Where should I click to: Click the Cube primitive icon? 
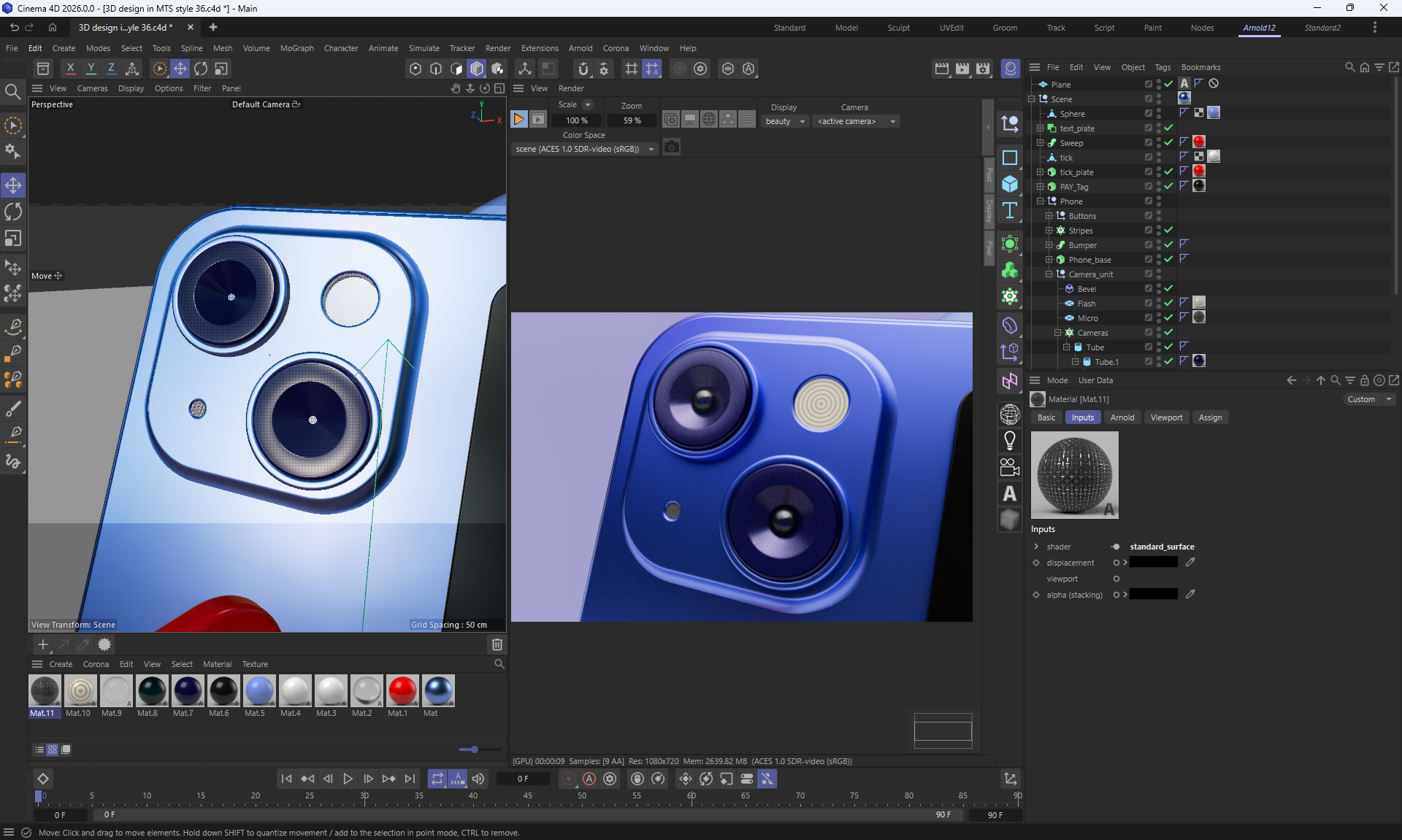(1010, 184)
